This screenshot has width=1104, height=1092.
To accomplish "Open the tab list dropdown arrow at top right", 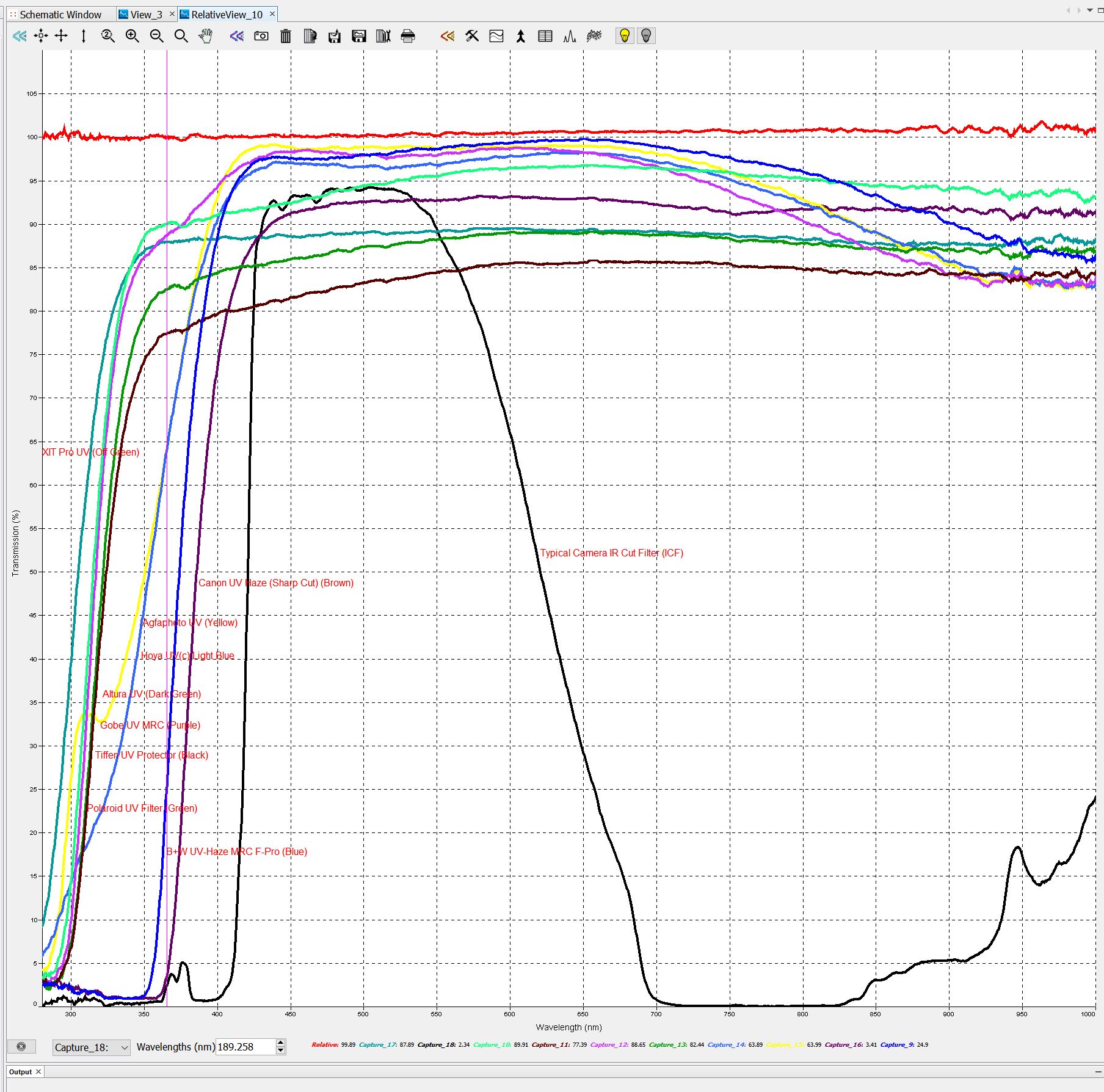I will (x=1090, y=10).
